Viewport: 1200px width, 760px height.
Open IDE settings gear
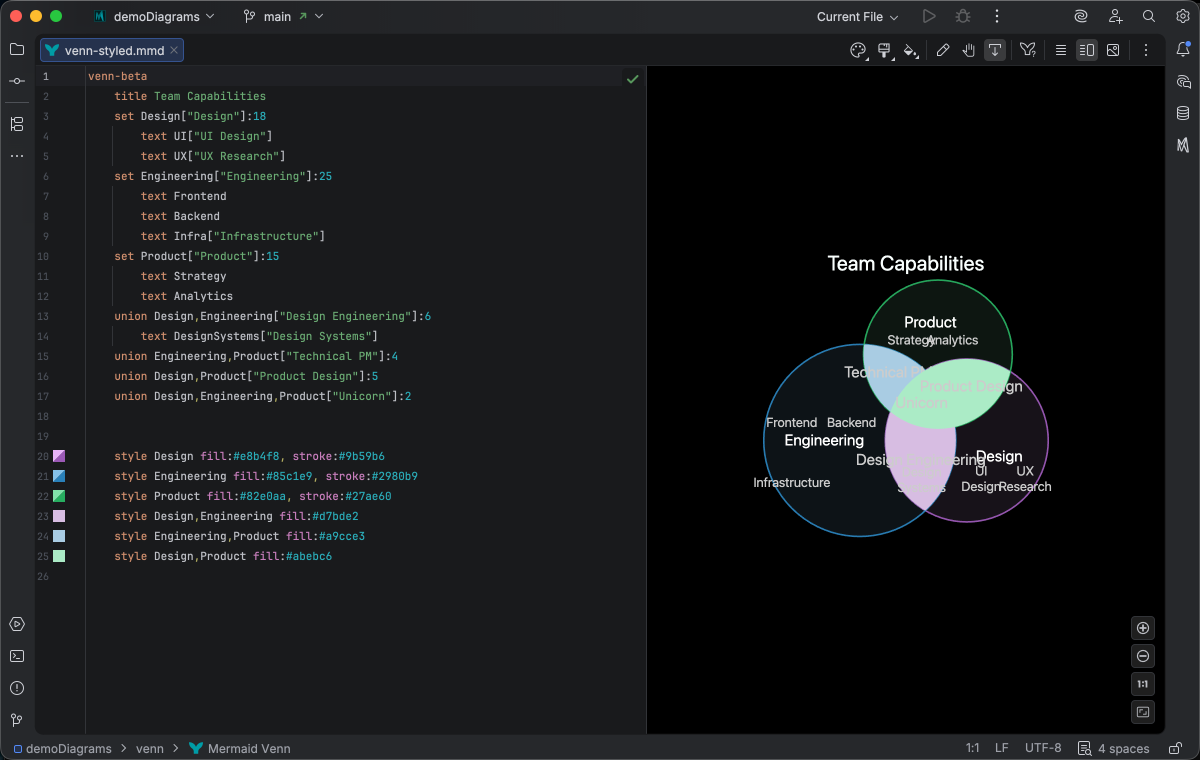1182,16
